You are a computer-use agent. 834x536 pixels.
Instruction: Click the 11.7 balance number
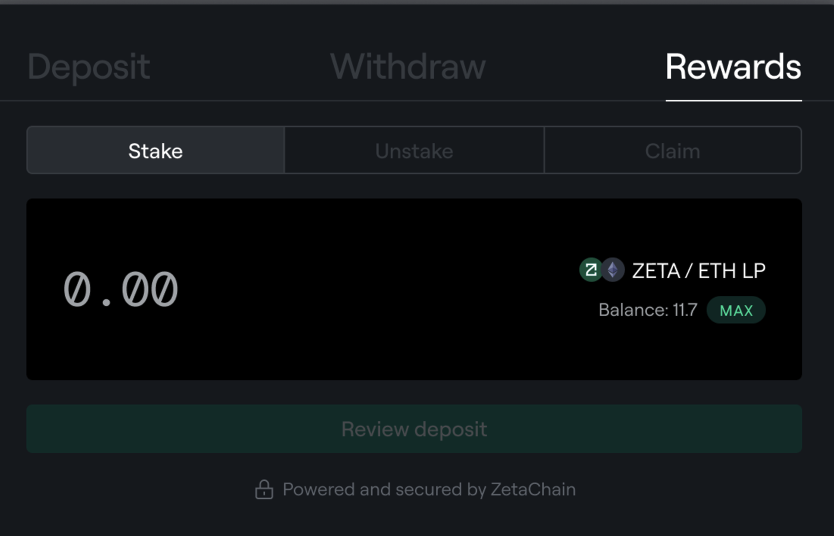(x=685, y=310)
